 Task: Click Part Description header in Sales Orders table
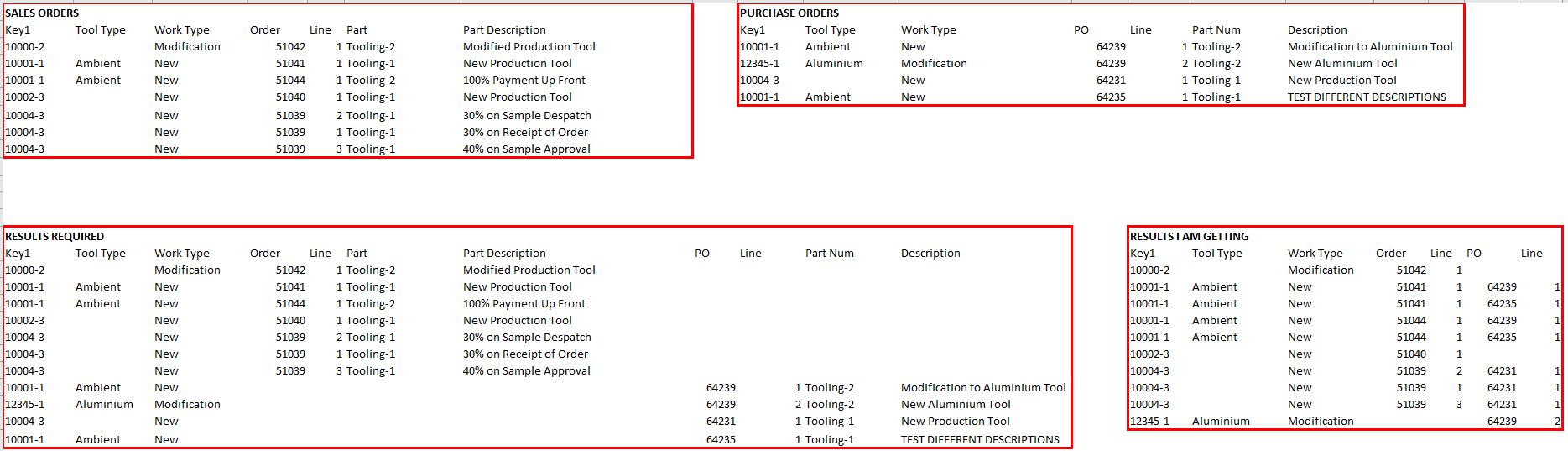coord(504,30)
